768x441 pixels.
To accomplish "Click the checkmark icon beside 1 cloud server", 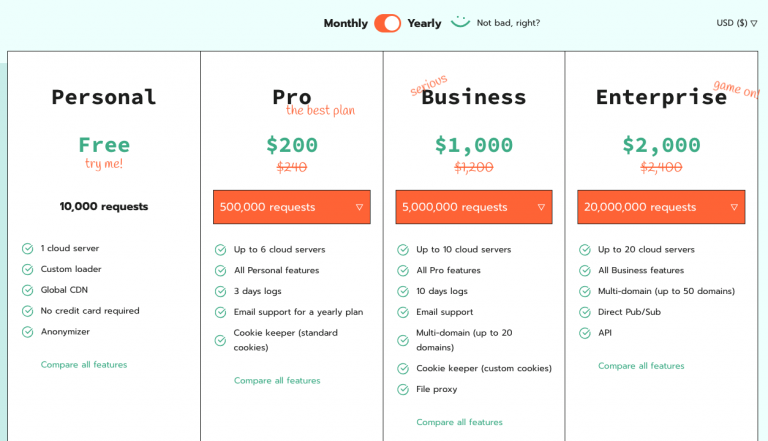I will (28, 248).
